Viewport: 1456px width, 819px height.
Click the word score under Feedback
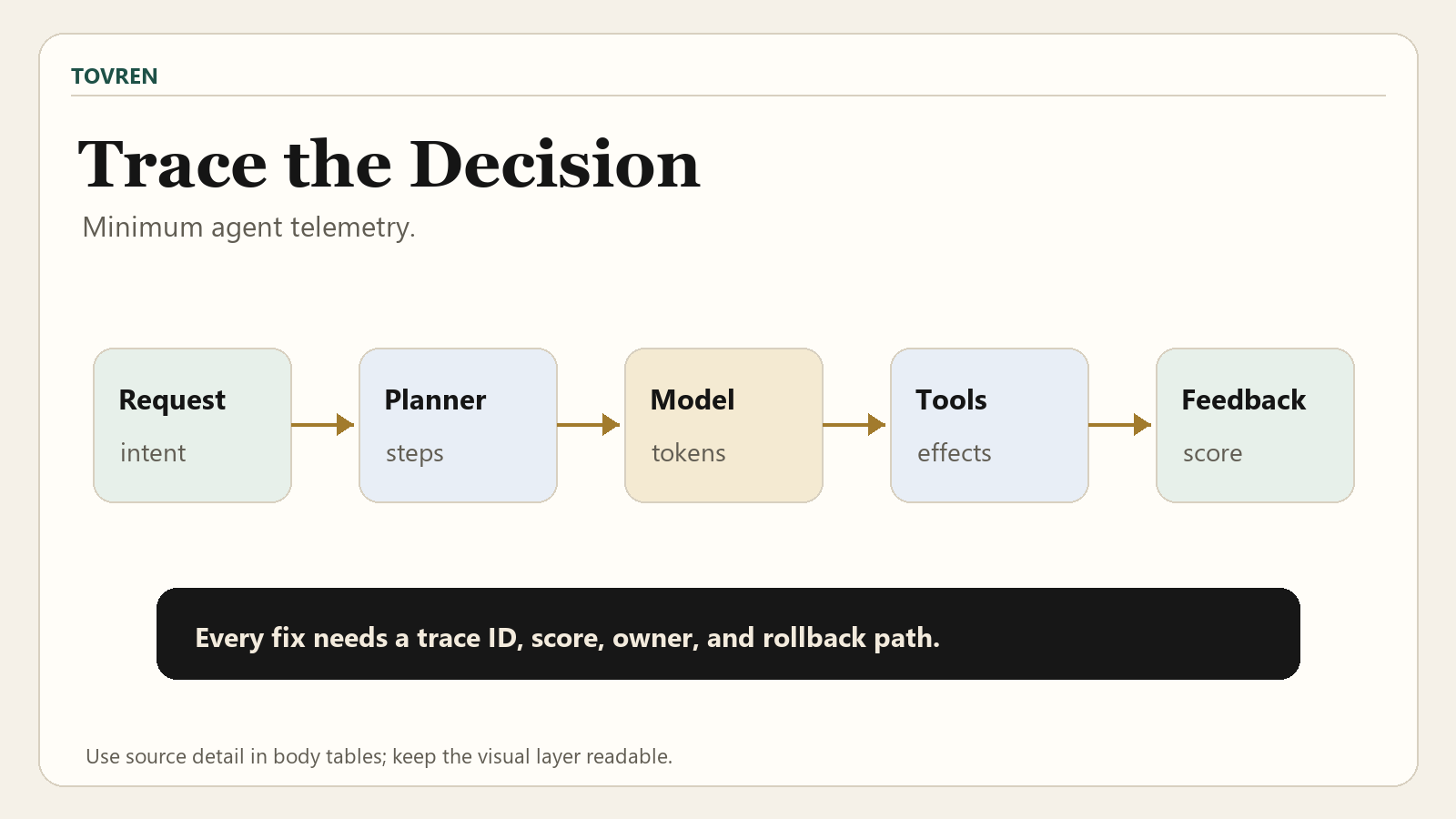pyautogui.click(x=1213, y=453)
